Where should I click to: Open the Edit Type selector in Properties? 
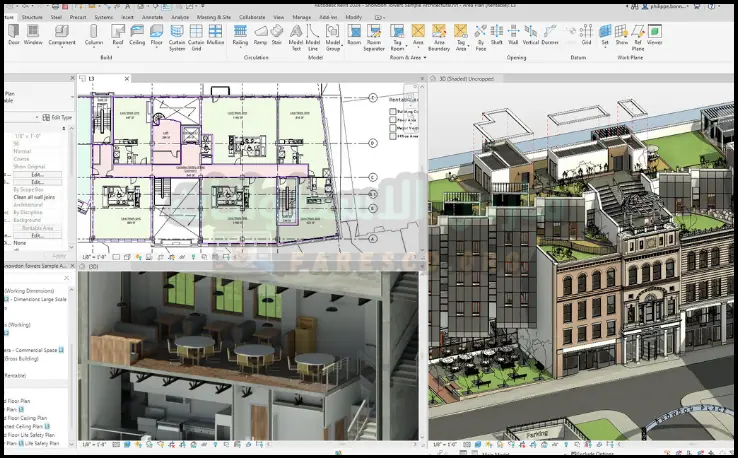[57, 117]
